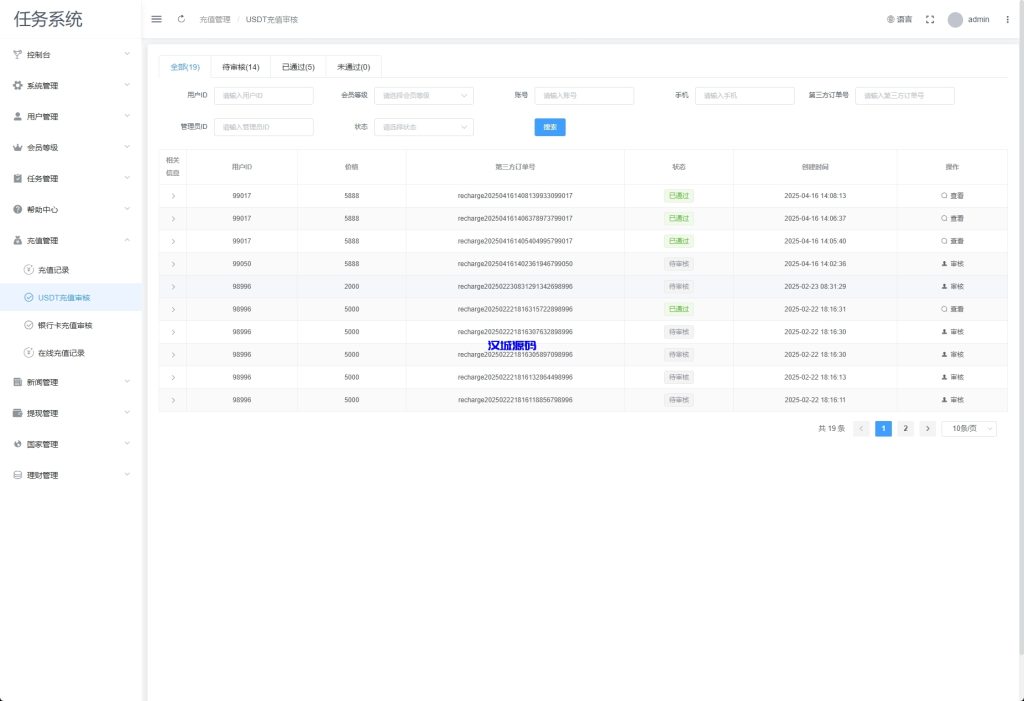Open the three-dot more options icon
Screen dimensions: 1024x701
1007,19
